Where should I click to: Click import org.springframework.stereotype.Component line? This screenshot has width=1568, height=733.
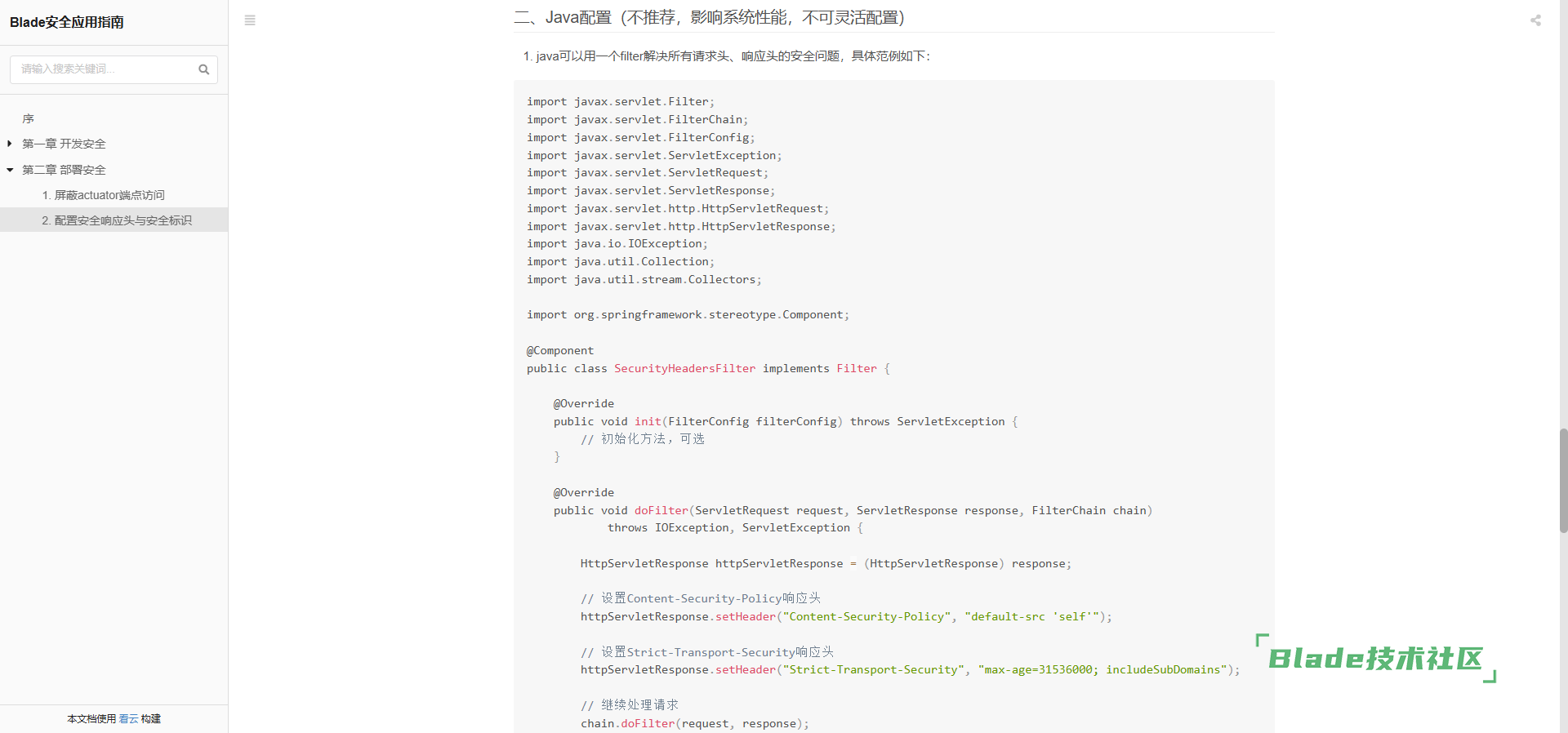tap(688, 315)
